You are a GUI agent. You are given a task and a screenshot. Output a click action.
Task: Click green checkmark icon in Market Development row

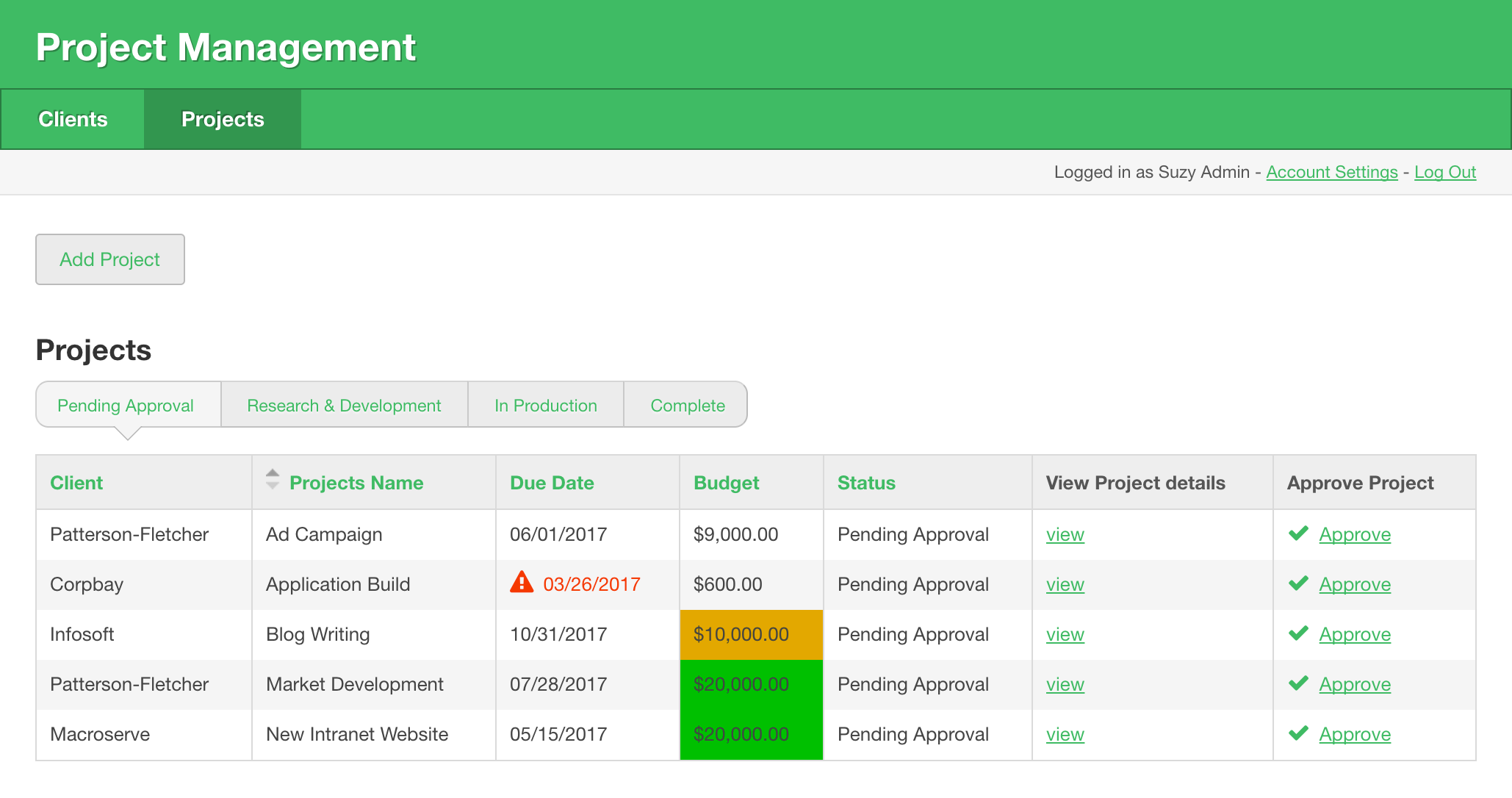coord(1298,683)
